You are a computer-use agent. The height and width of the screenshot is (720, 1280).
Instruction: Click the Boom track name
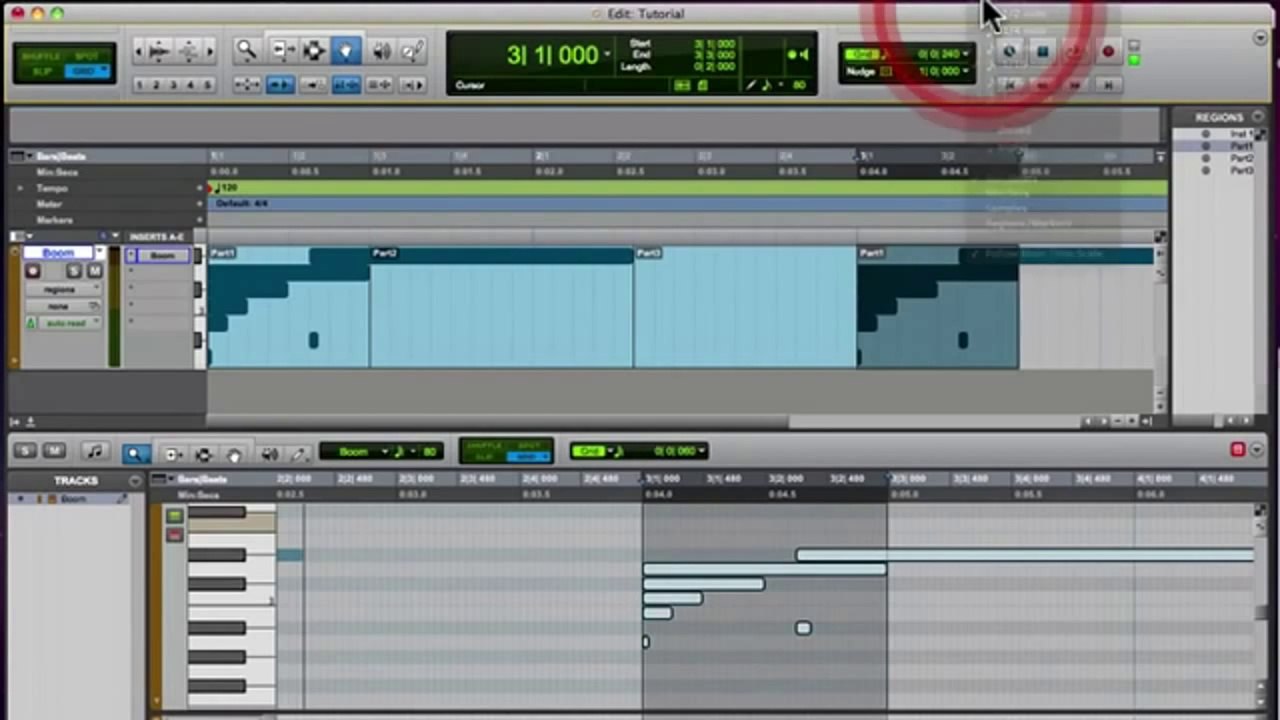pyautogui.click(x=58, y=253)
